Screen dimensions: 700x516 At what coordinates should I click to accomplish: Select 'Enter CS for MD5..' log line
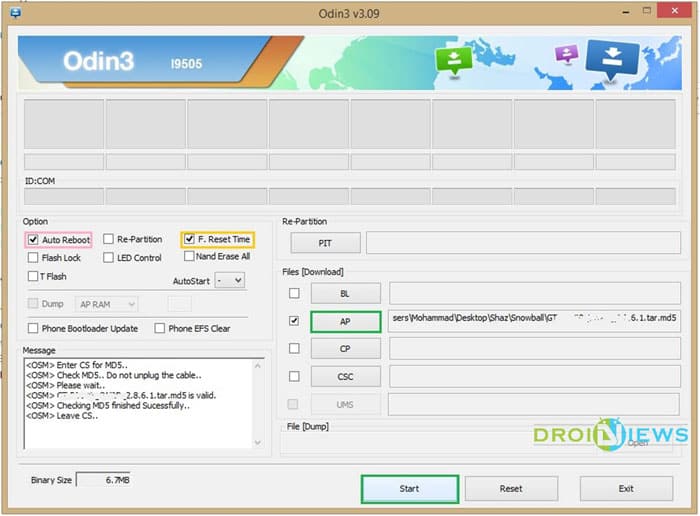77,365
